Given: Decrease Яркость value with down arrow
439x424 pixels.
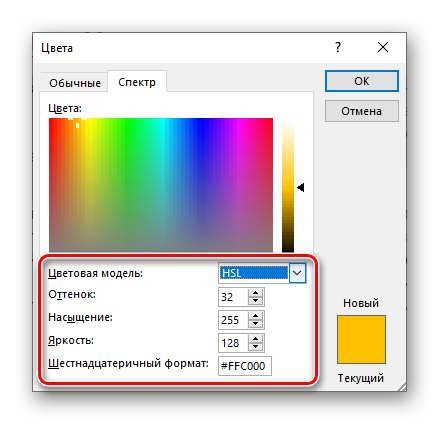Looking at the screenshot, I should point(256,347).
